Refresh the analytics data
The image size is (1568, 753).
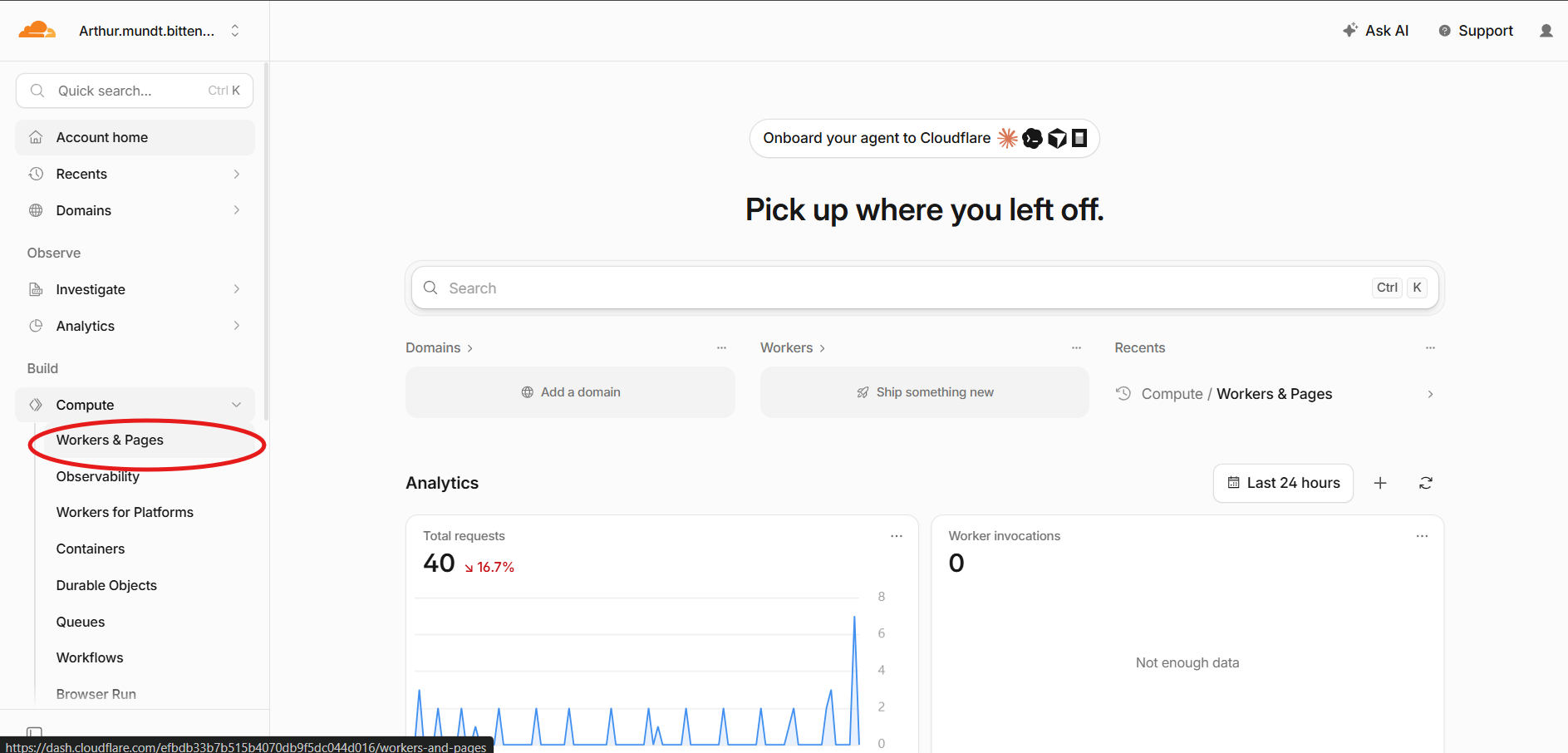coord(1426,483)
